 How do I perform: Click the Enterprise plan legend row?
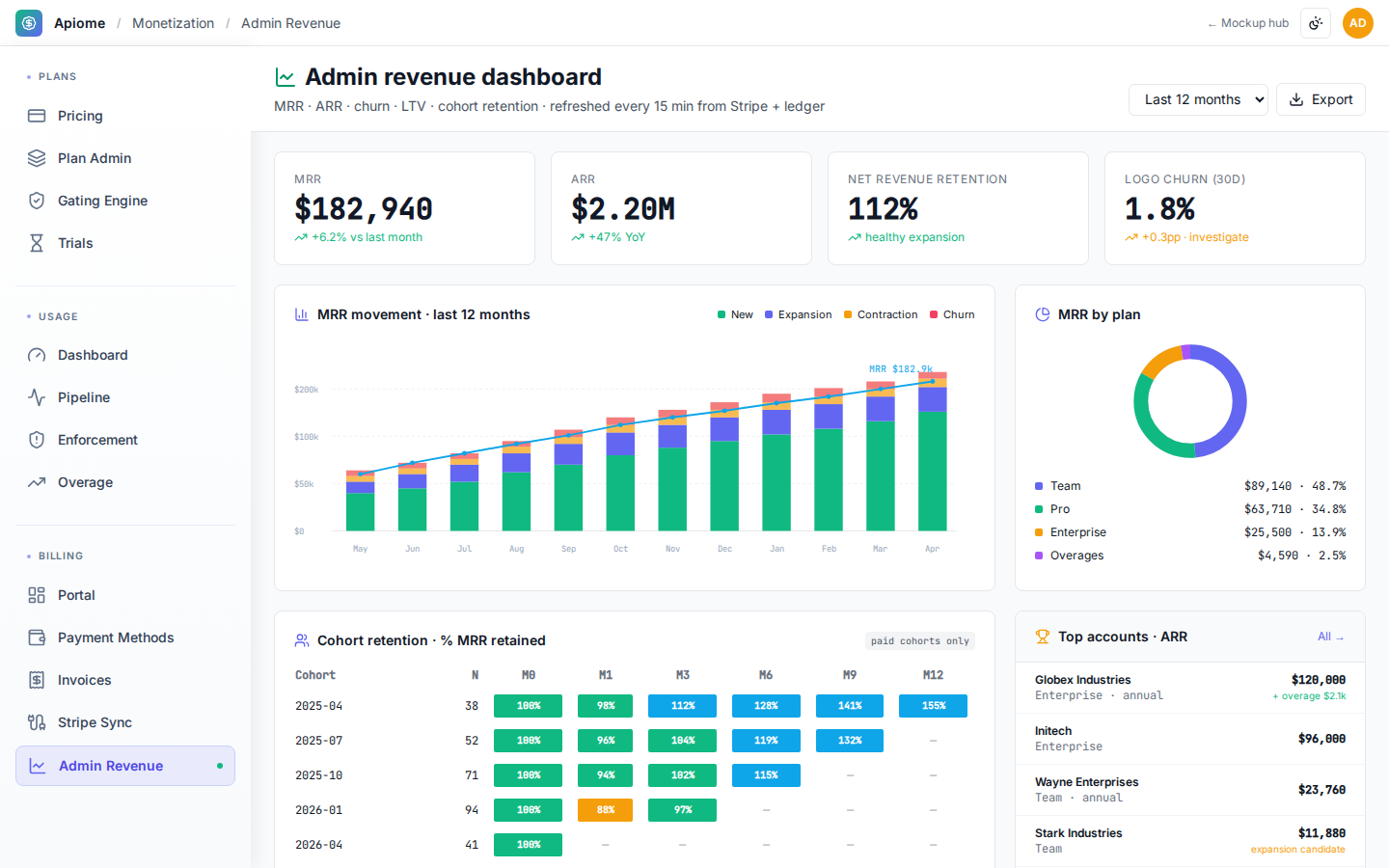coord(1190,532)
